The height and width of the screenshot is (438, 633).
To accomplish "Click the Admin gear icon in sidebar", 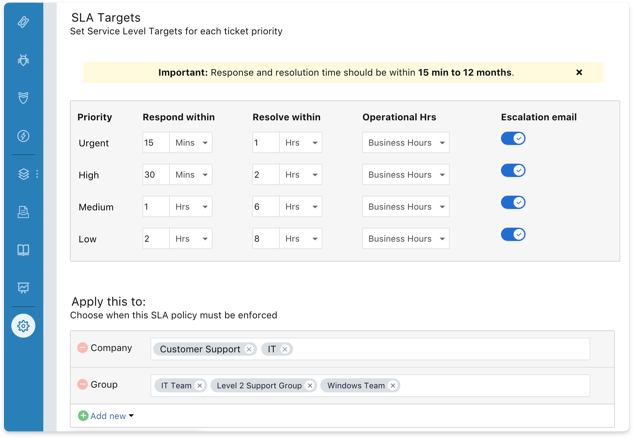I will click(23, 326).
